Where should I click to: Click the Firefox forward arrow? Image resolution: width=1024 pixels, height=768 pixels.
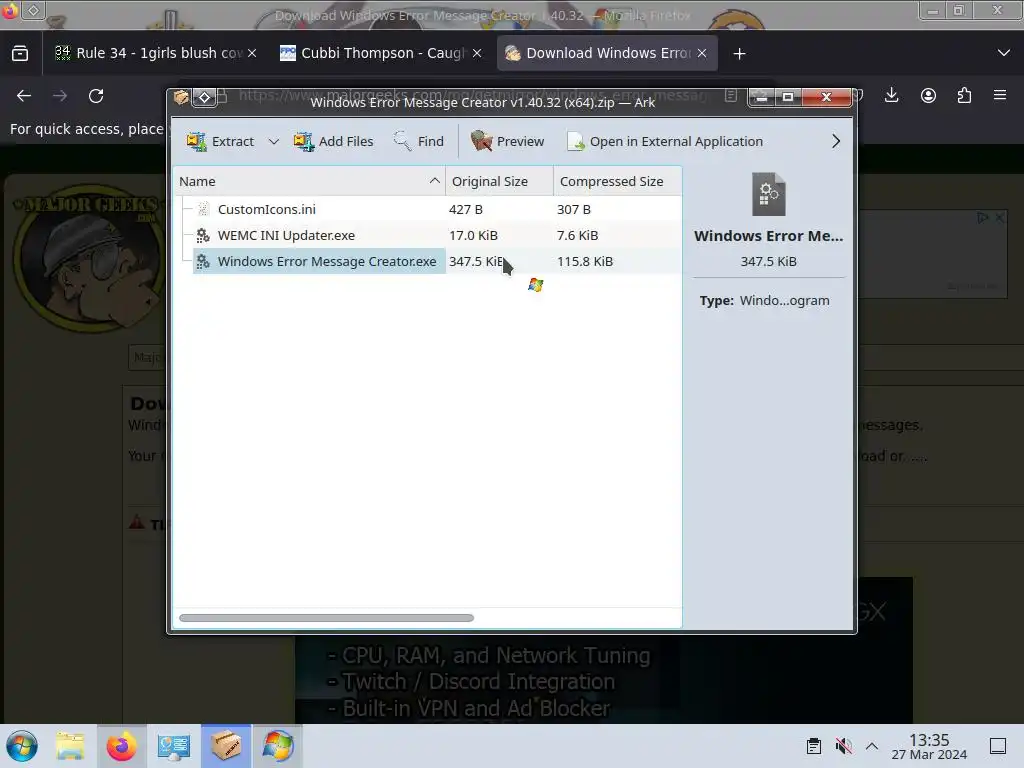60,96
